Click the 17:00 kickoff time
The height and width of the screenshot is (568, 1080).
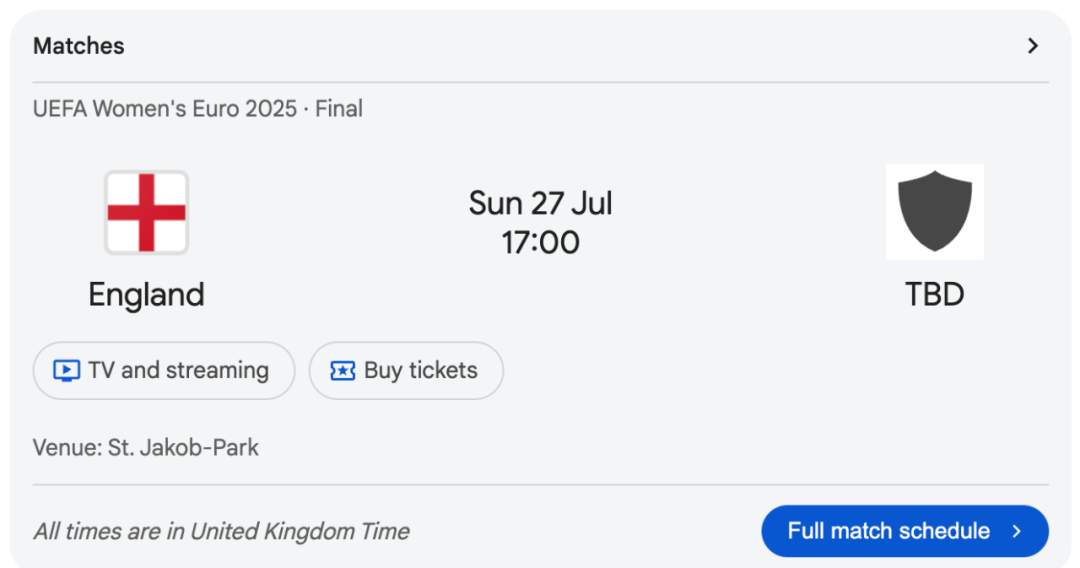point(540,243)
